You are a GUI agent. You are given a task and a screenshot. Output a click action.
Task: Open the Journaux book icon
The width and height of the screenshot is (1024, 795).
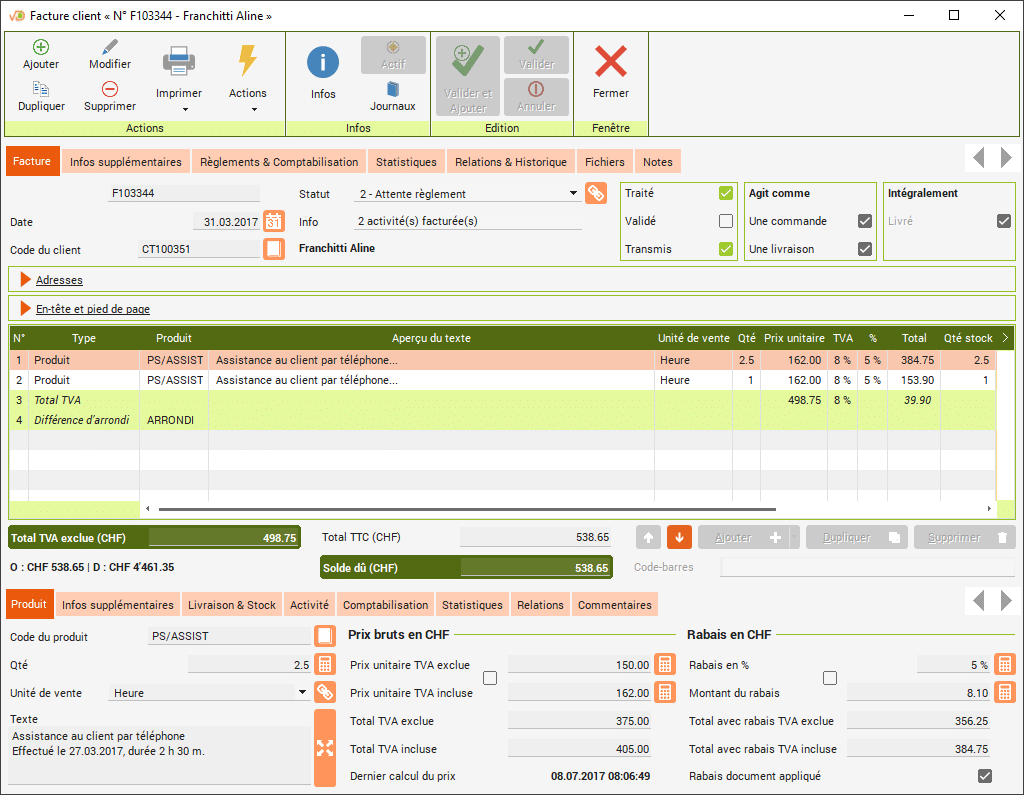click(x=393, y=89)
